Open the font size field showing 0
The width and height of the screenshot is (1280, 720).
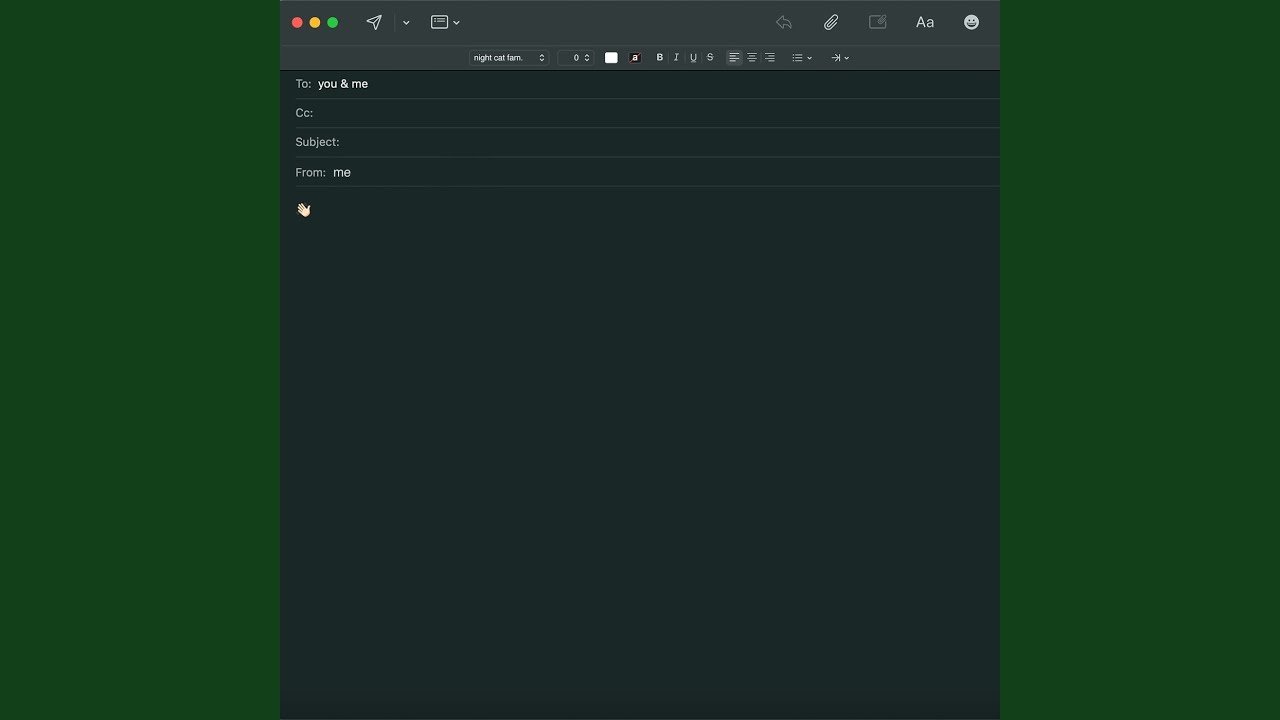575,58
